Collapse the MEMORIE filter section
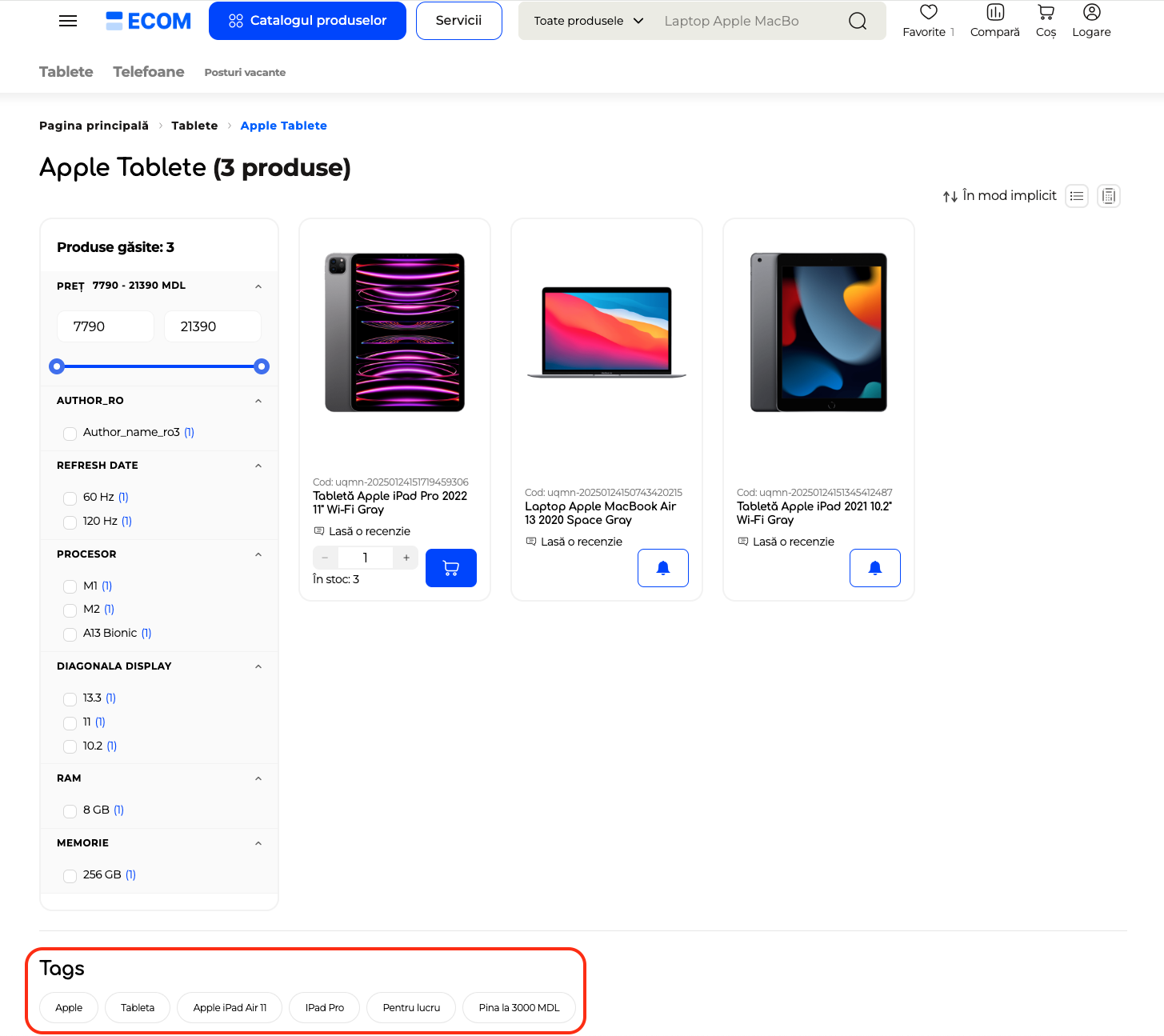 (x=258, y=843)
